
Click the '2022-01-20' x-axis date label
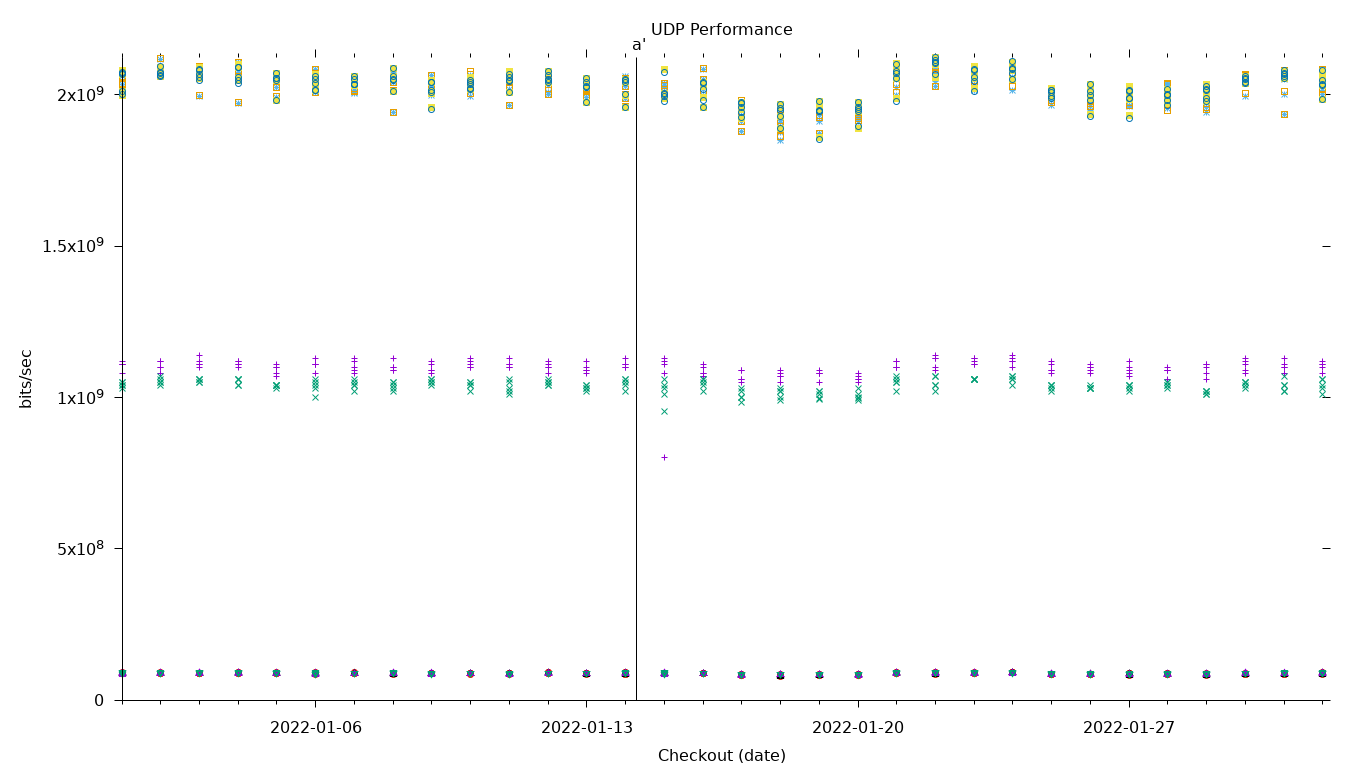[858, 728]
